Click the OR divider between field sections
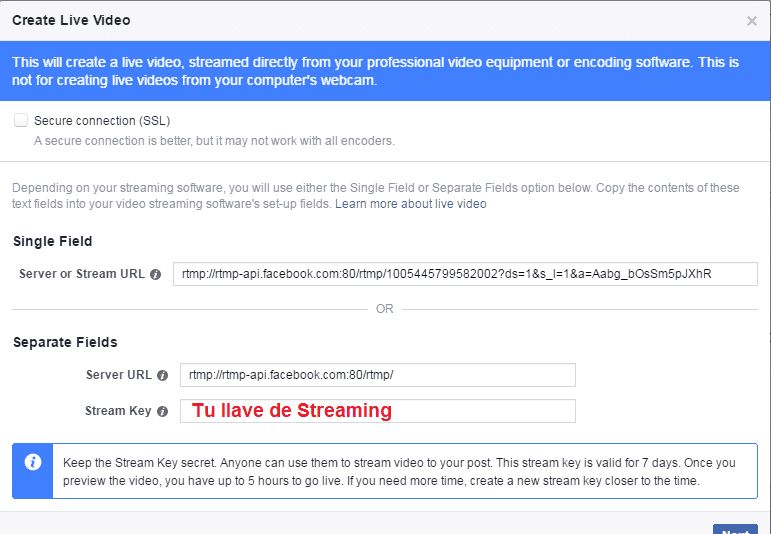The image size is (771, 534). pos(385,309)
